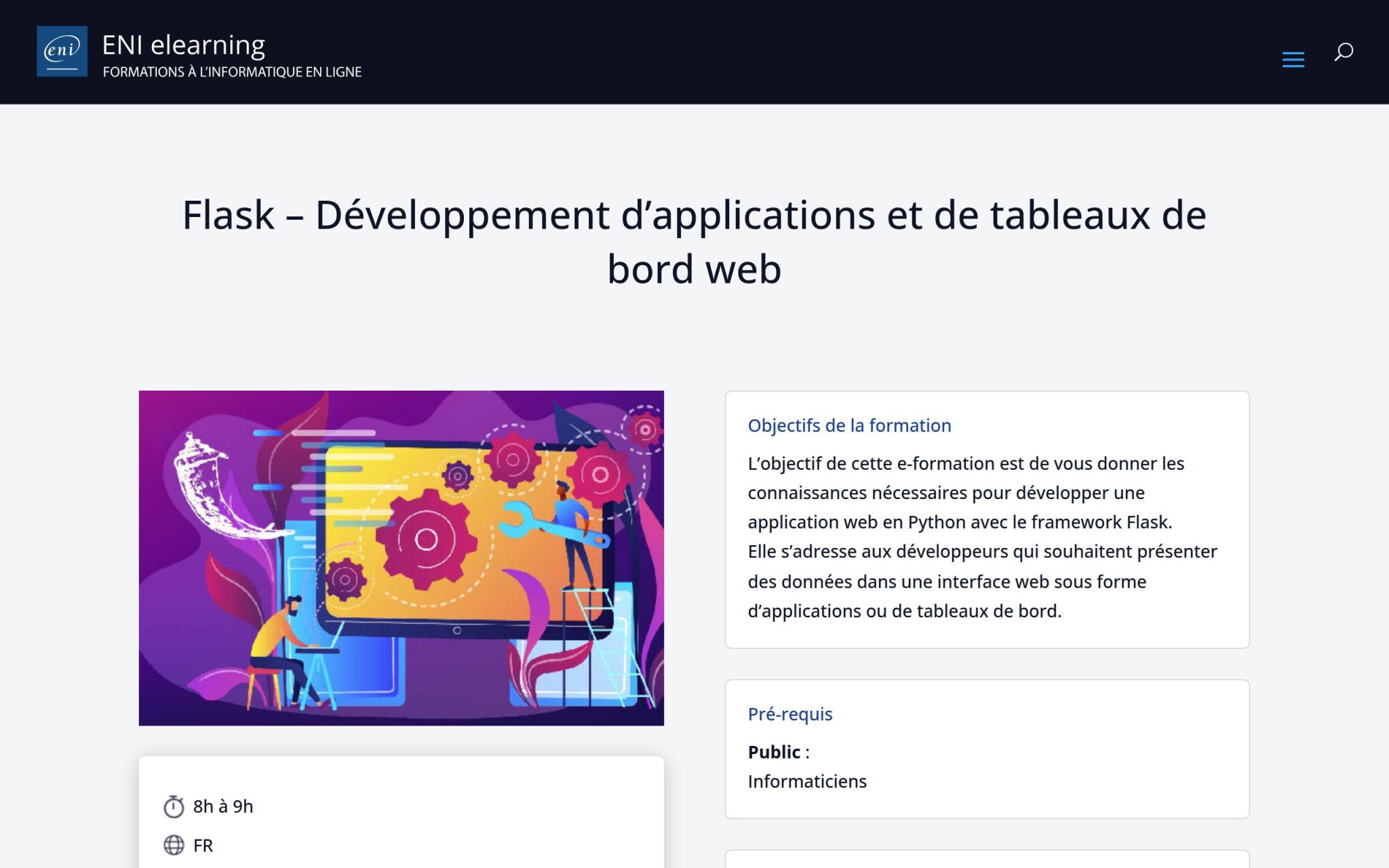Open the search magnifier icon
Screen dimensions: 1389x868
click(x=1344, y=52)
